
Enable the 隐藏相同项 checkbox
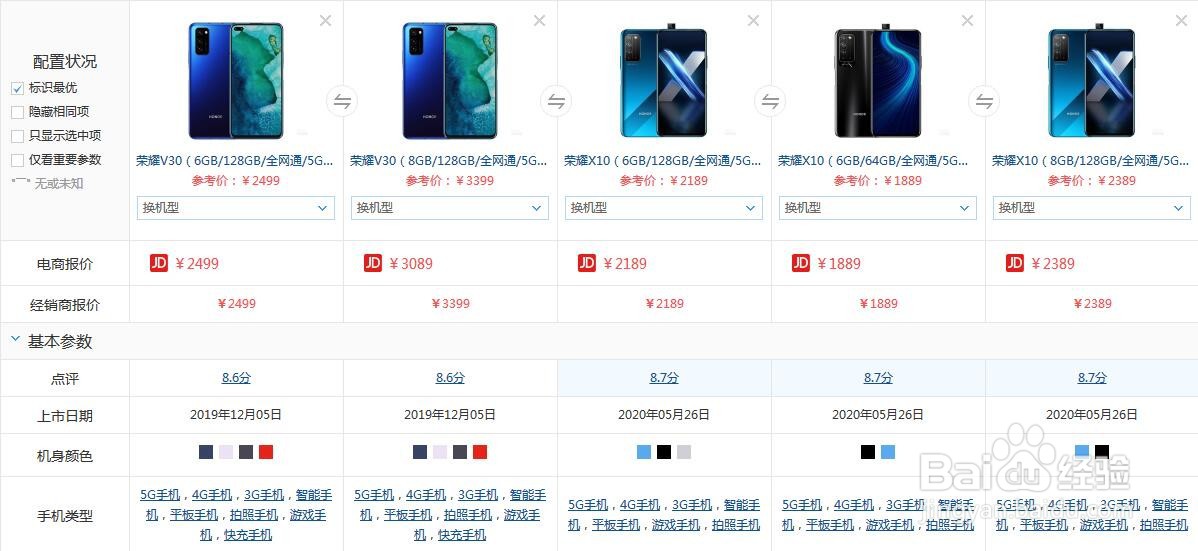point(18,112)
